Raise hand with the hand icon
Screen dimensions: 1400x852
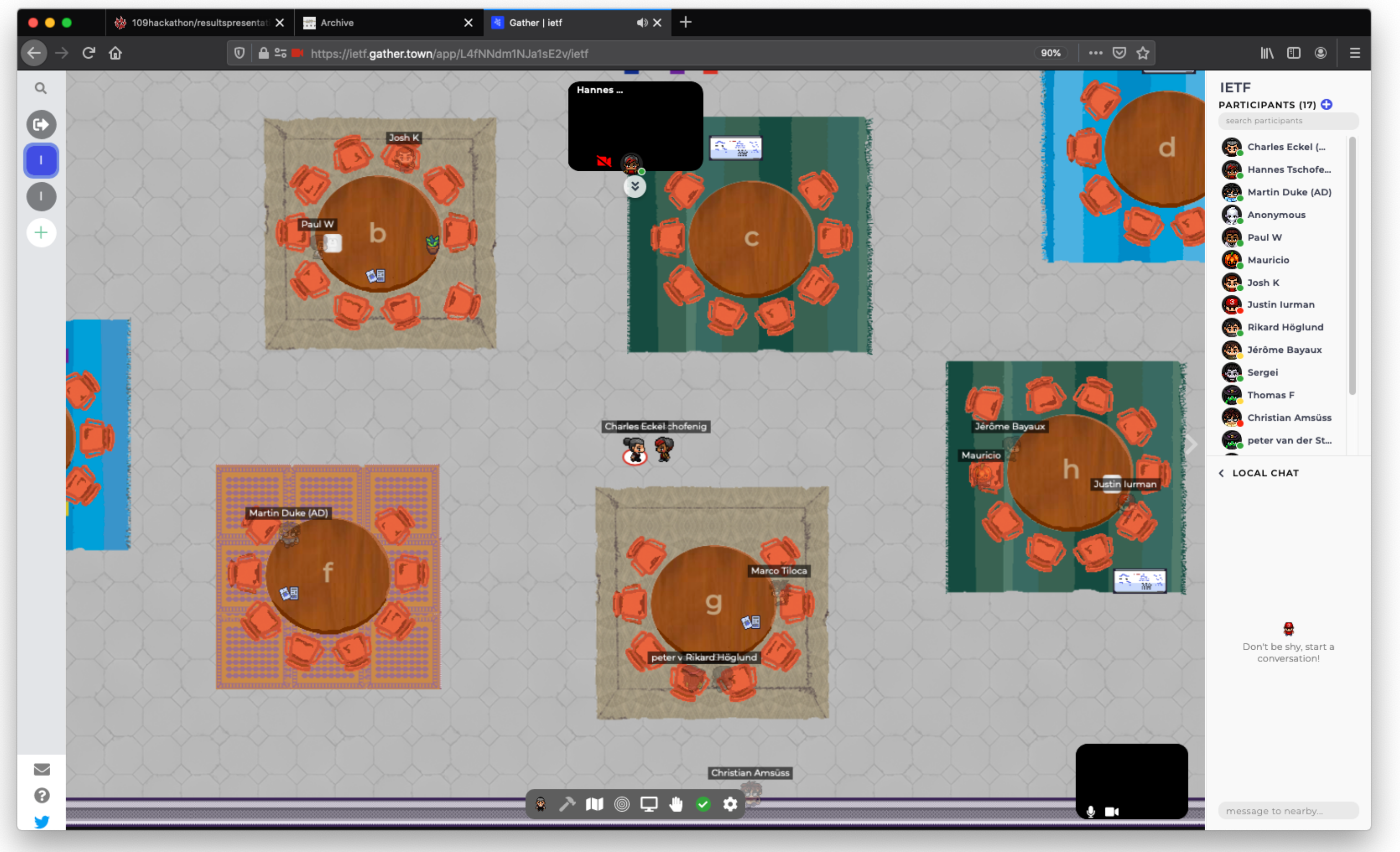(676, 804)
